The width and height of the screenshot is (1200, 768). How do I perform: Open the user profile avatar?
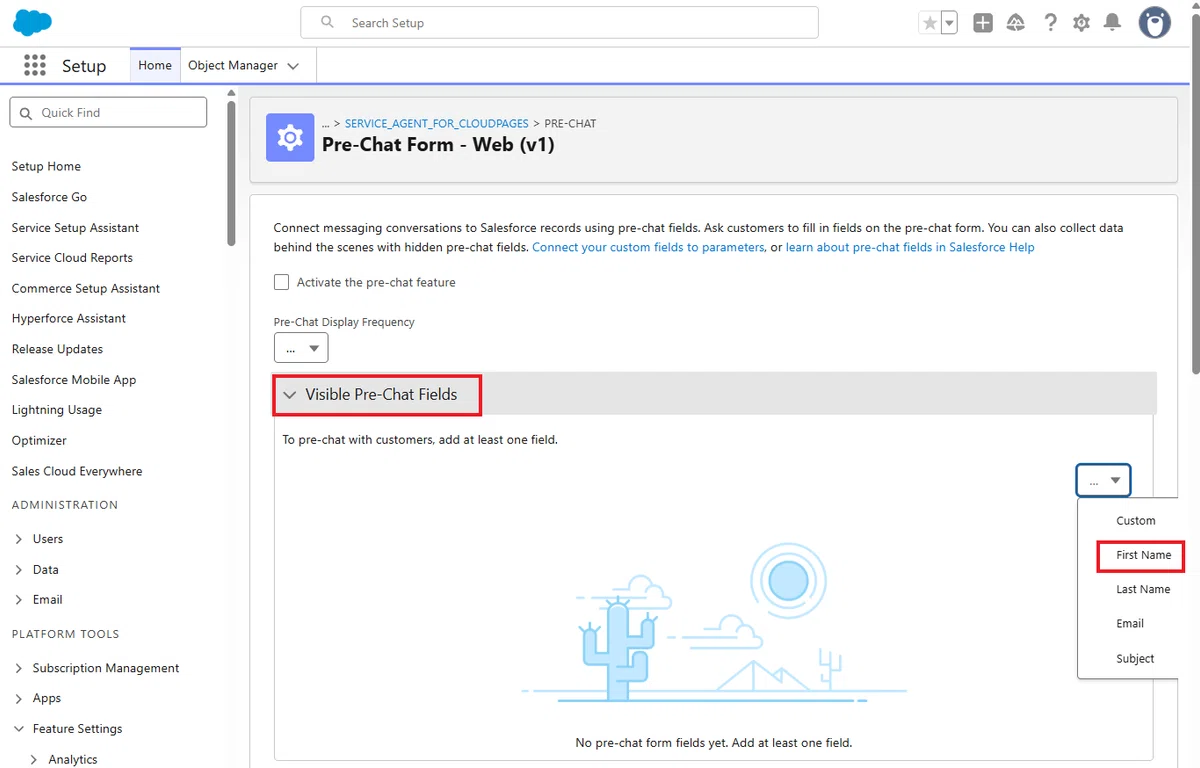click(x=1155, y=23)
